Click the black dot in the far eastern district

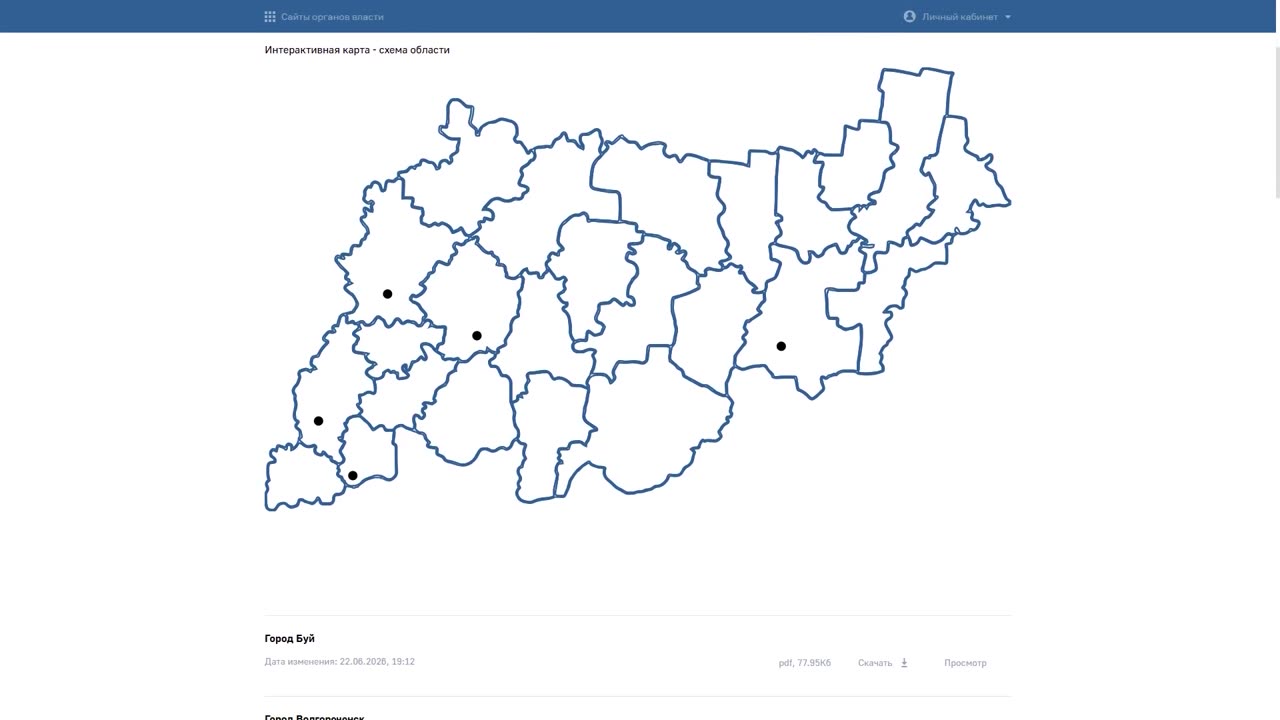(x=781, y=346)
